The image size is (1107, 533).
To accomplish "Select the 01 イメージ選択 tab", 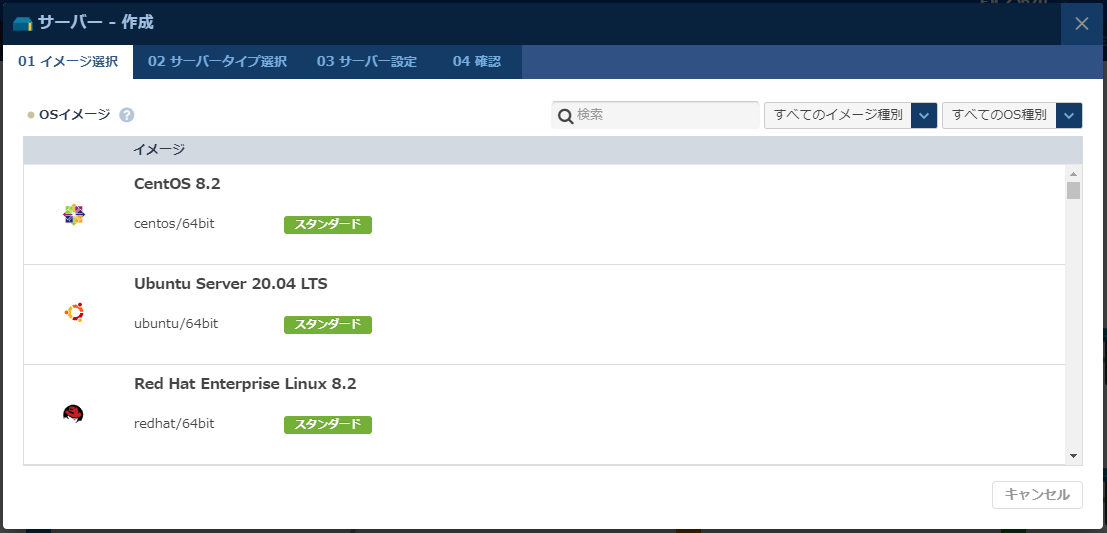I will (68, 62).
